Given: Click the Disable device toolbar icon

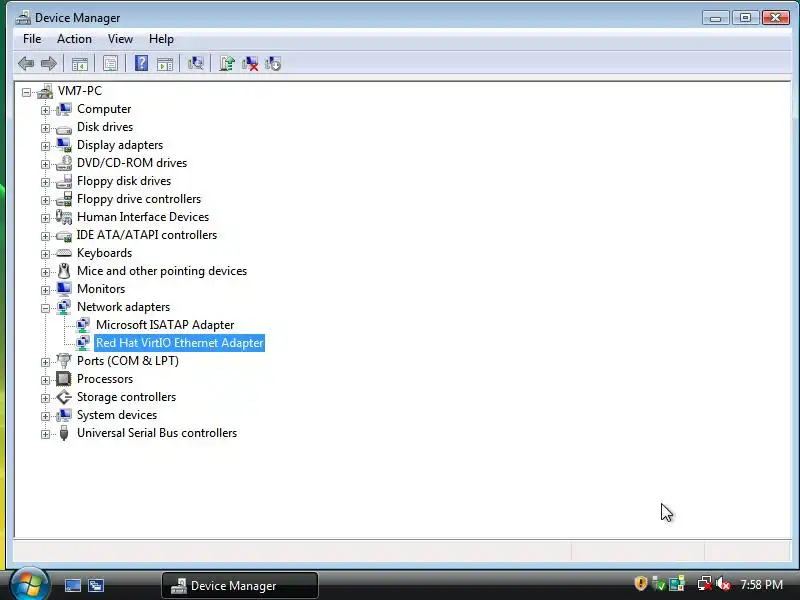Looking at the screenshot, I should [273, 63].
